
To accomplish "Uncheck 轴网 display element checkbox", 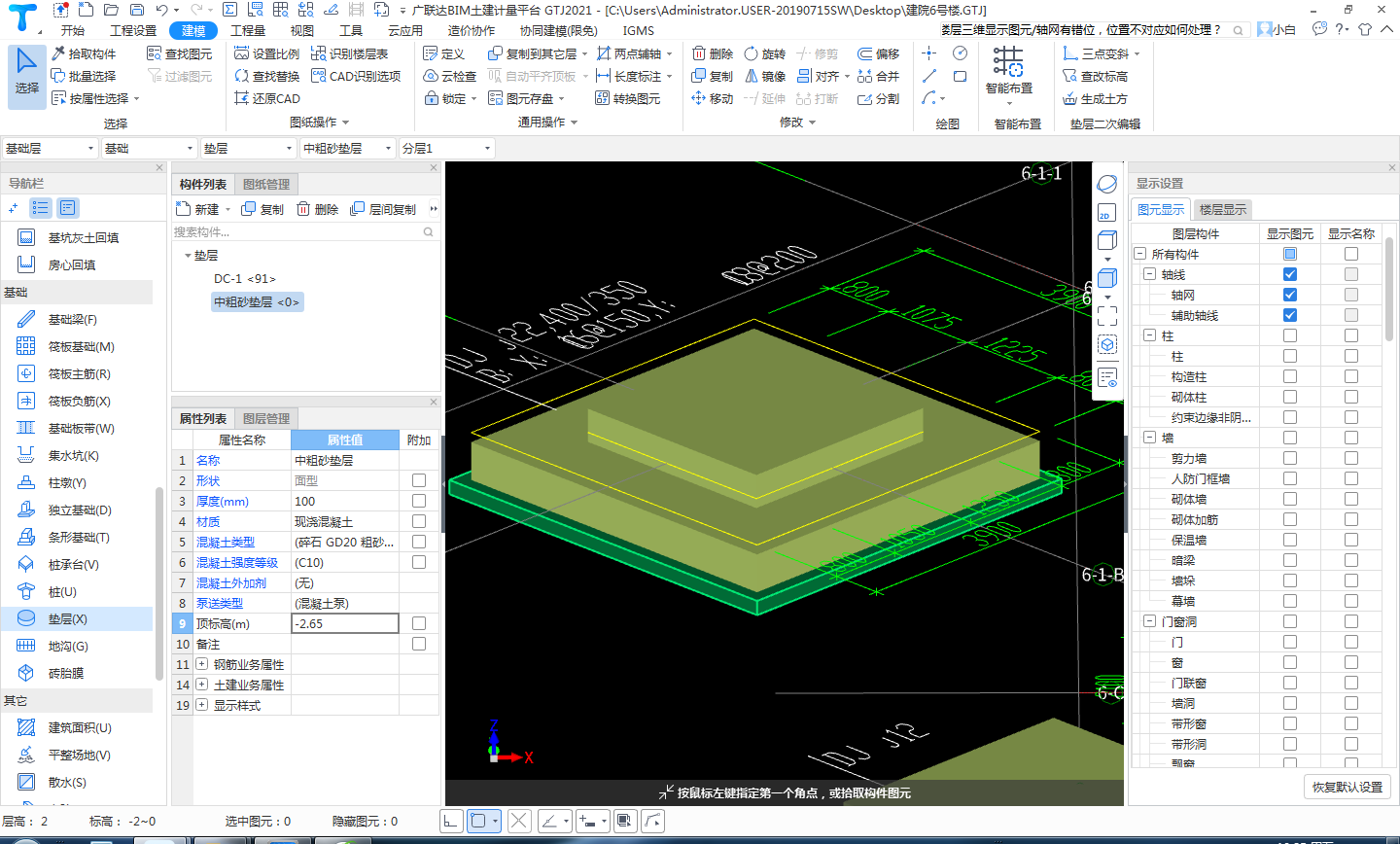I will [x=1290, y=295].
